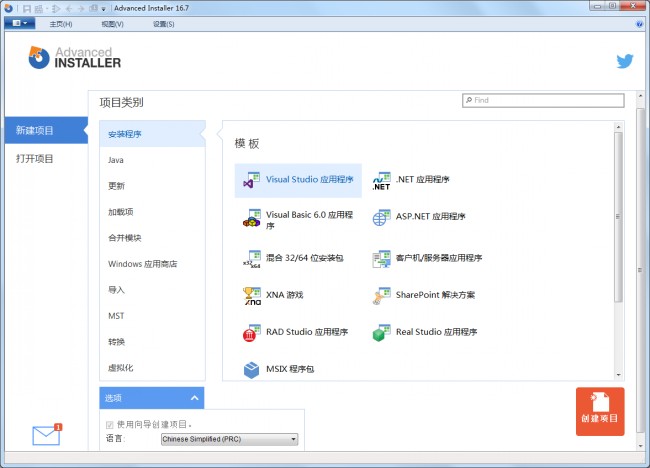This screenshot has height=468, width=650.
Task: Click the templates list scrollbar thumb
Action: (x=618, y=217)
